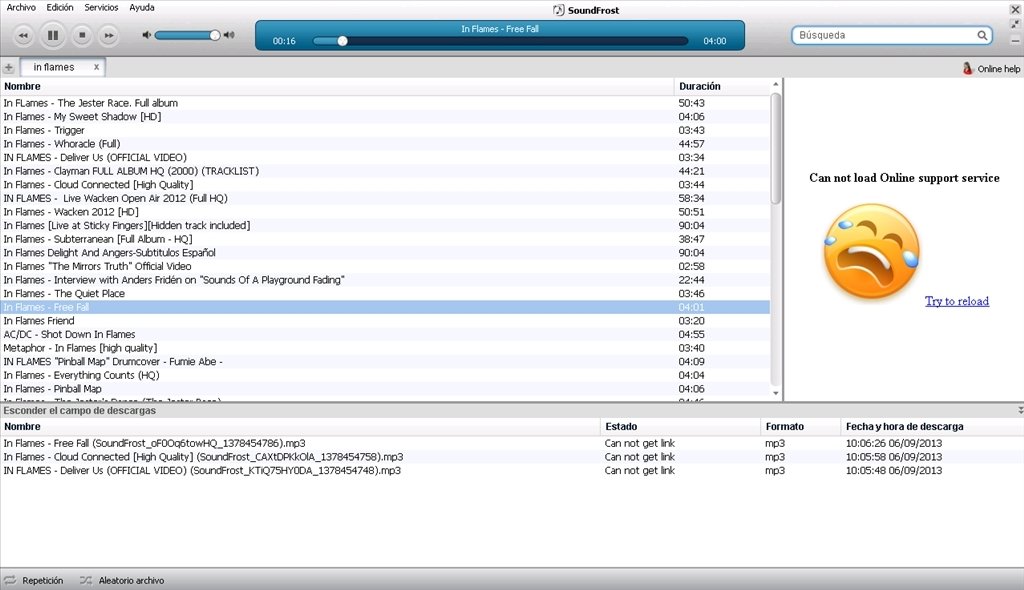This screenshot has width=1024, height=590.
Task: Select 'In Flames - The Quiet Place'
Action: (x=385, y=293)
